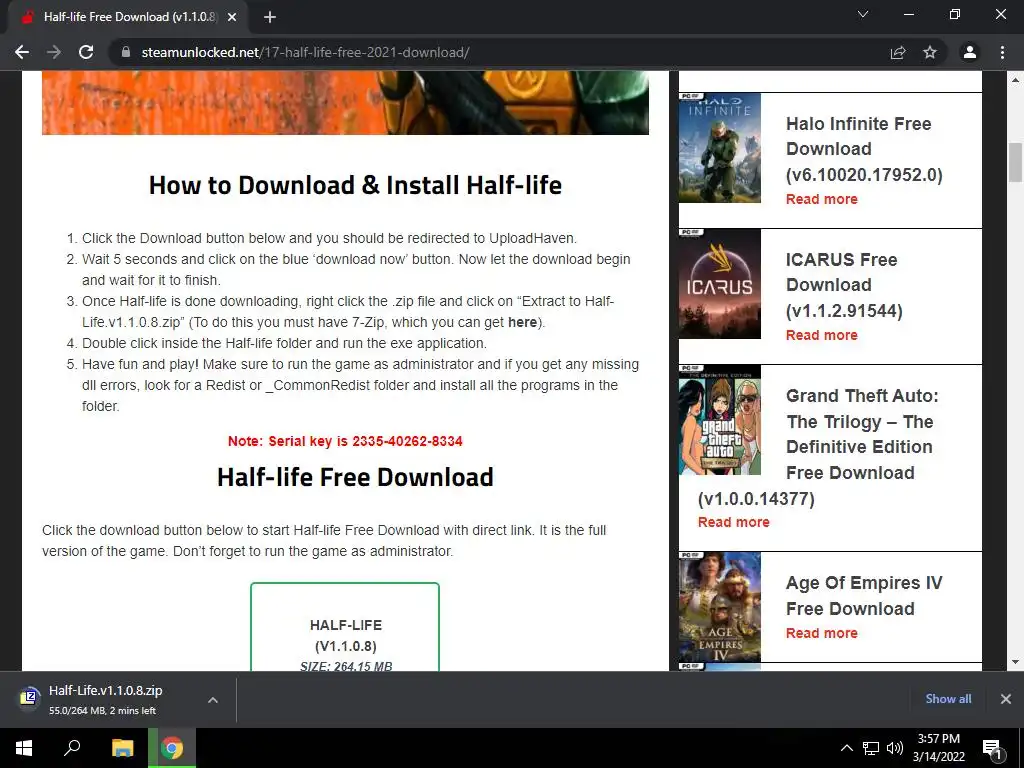Viewport: 1024px width, 768px height.
Task: Click Read more under Age Of Empires IV
Action: coord(822,633)
